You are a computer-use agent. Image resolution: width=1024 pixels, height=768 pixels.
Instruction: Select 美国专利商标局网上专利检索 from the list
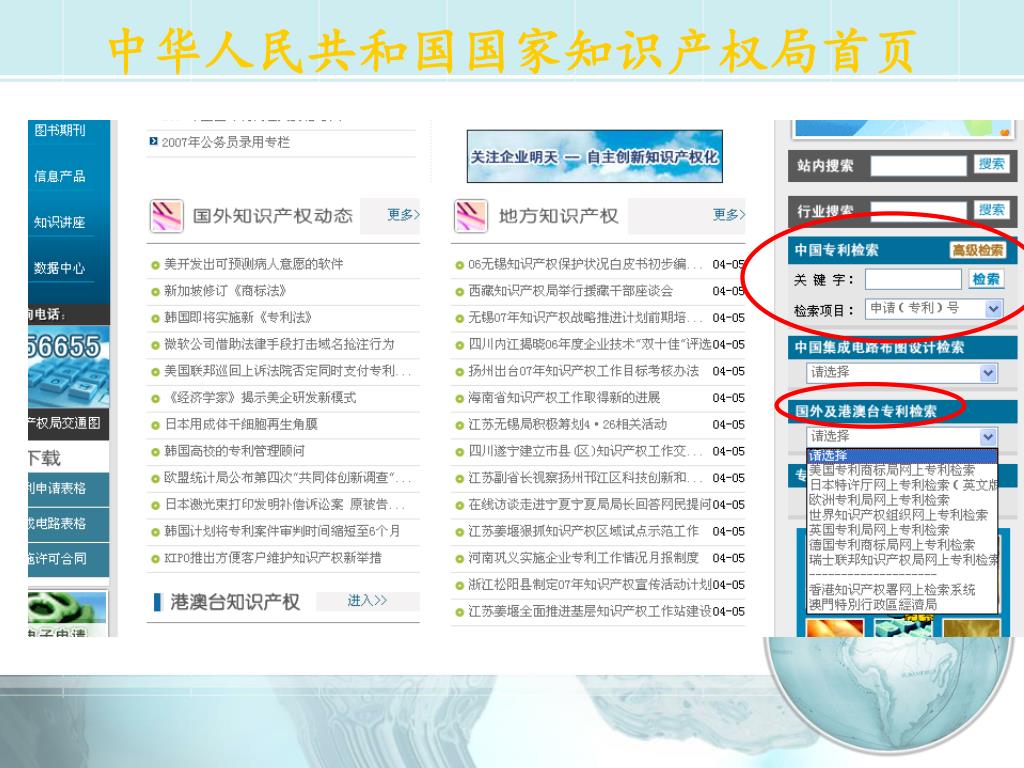892,469
